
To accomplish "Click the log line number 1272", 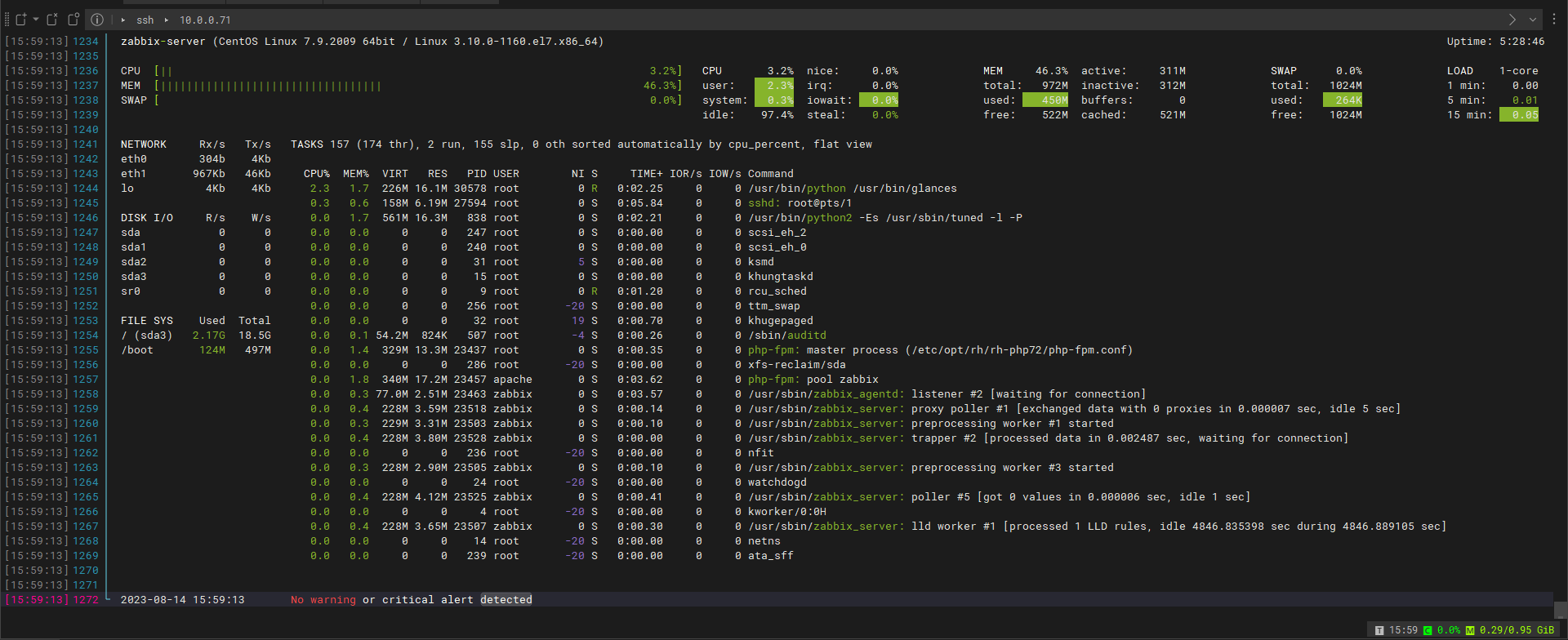I will (x=86, y=600).
